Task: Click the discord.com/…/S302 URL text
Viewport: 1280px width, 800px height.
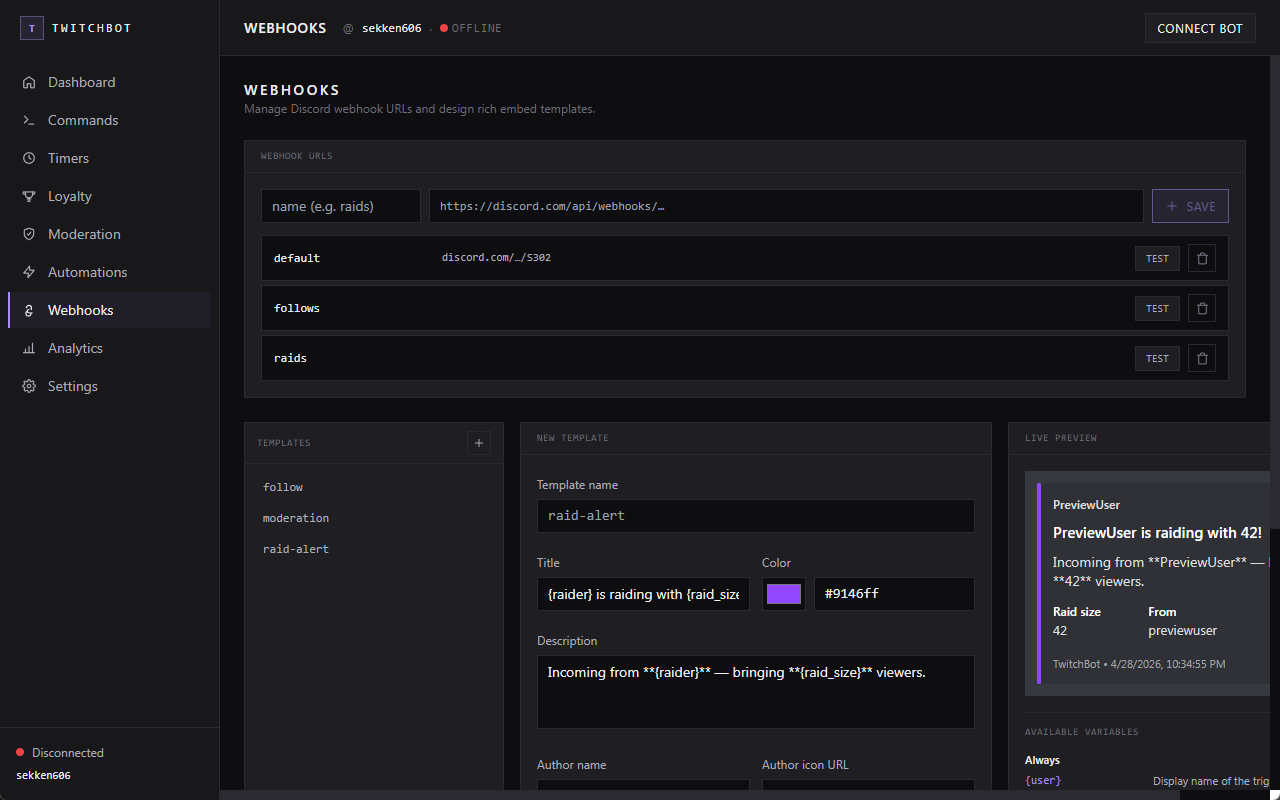Action: [496, 258]
